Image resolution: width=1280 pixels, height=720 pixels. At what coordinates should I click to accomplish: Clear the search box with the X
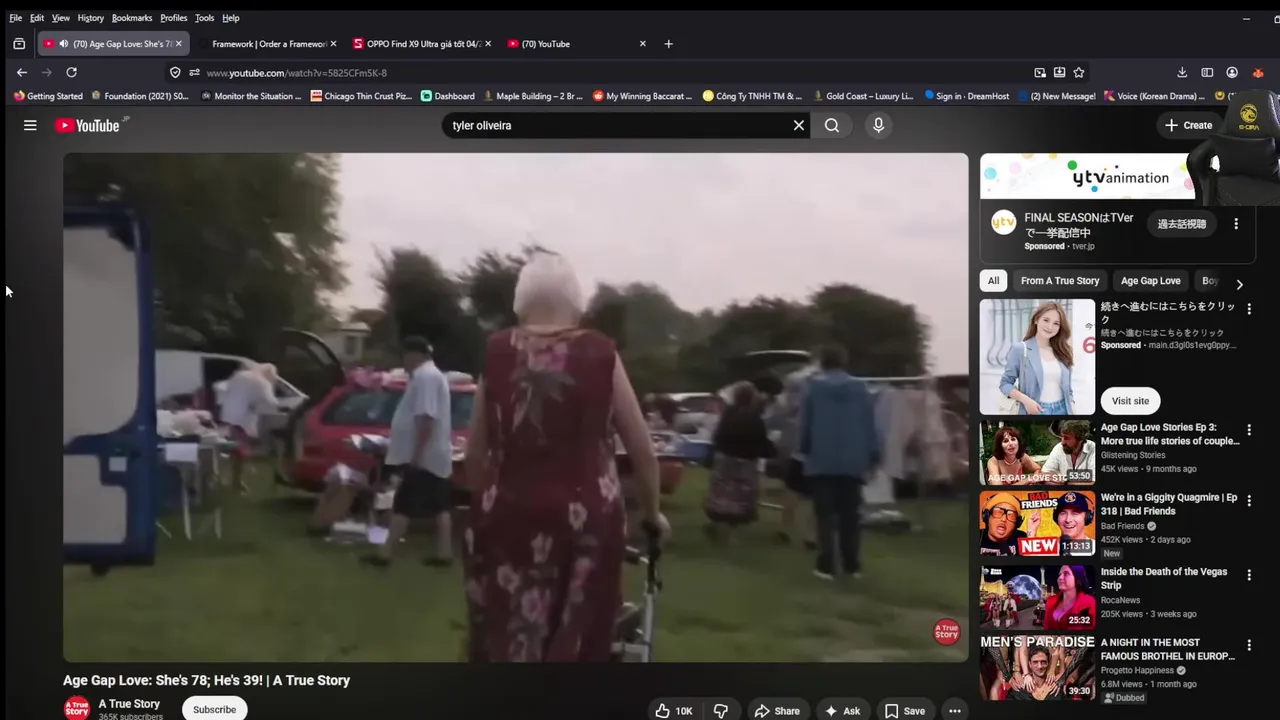point(799,125)
